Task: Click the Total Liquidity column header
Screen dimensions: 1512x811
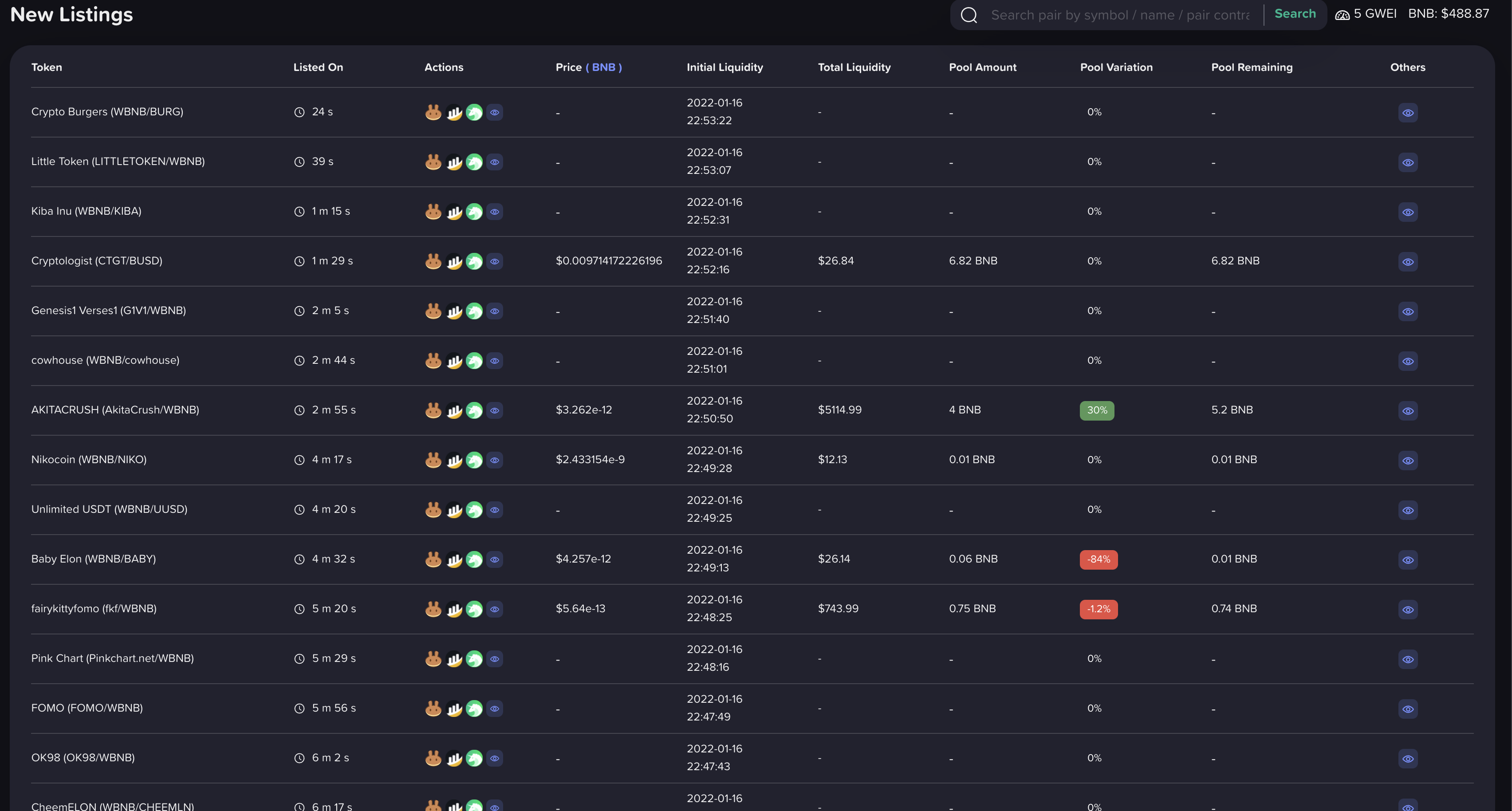Action: coord(854,67)
